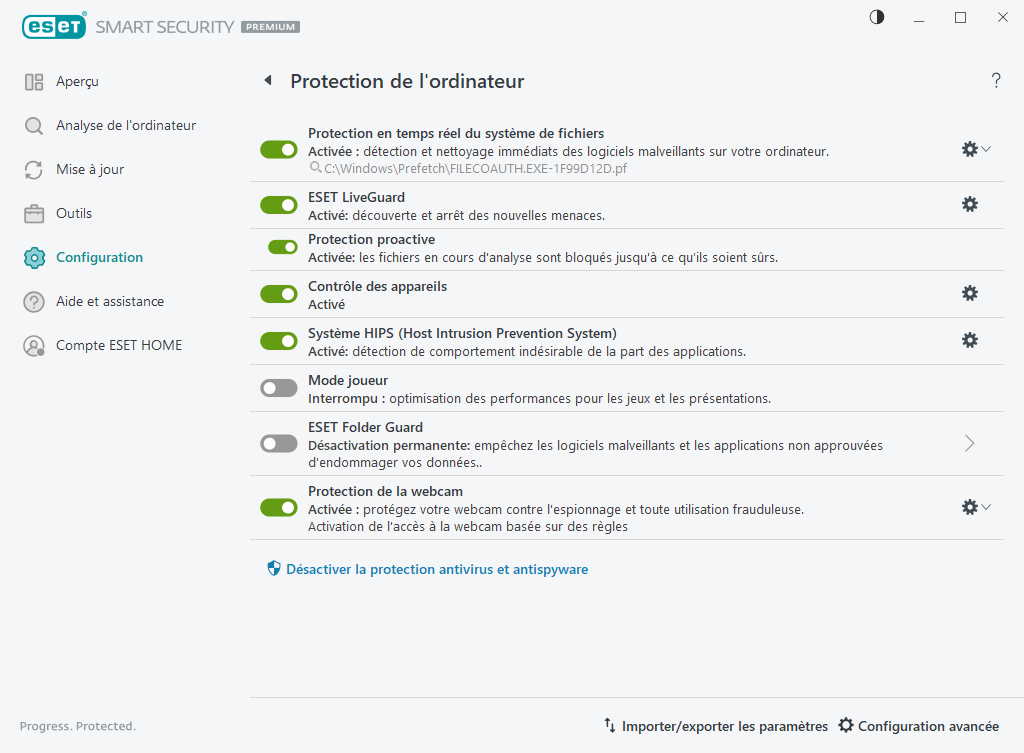Open settings gear for Contrôle des appareils
The width and height of the screenshot is (1024, 753).
pyautogui.click(x=969, y=294)
